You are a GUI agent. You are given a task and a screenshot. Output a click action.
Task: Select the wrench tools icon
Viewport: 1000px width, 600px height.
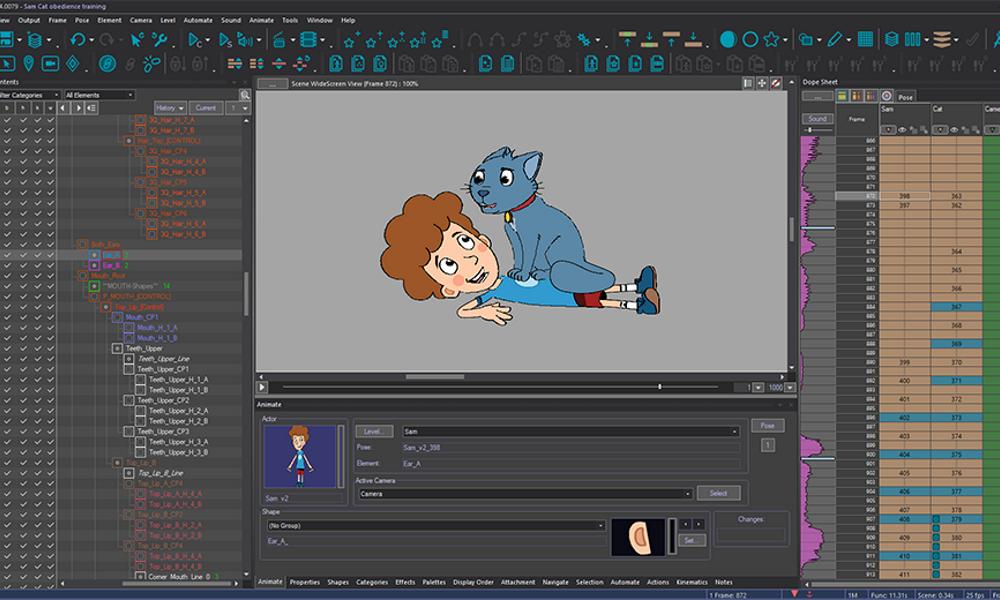[x=160, y=40]
